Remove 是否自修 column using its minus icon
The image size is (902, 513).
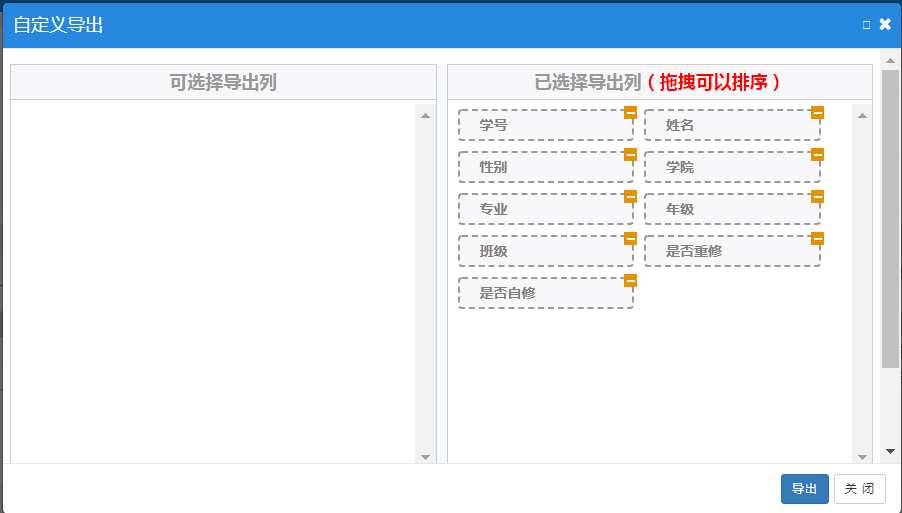point(630,281)
